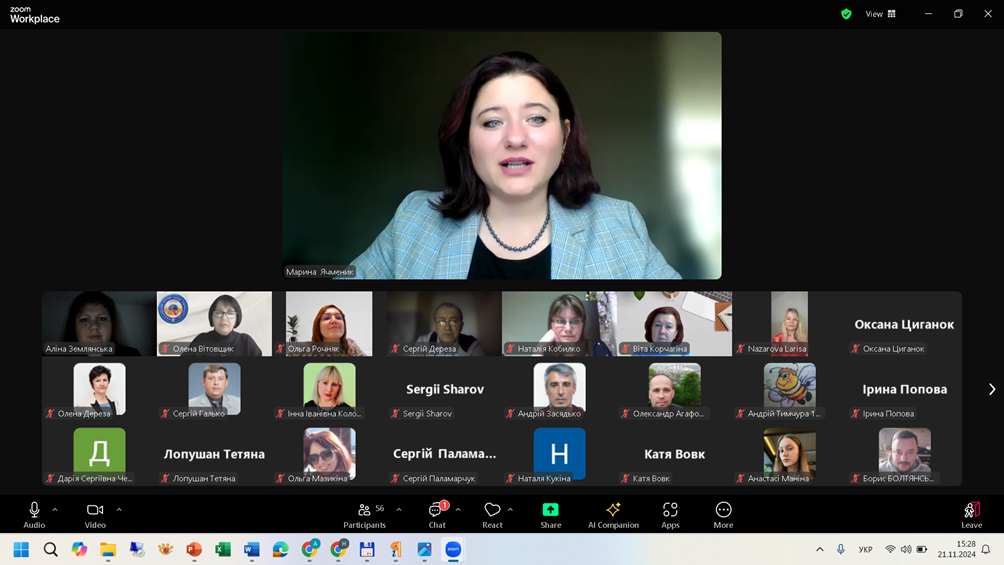Leave the meeting

click(971, 515)
